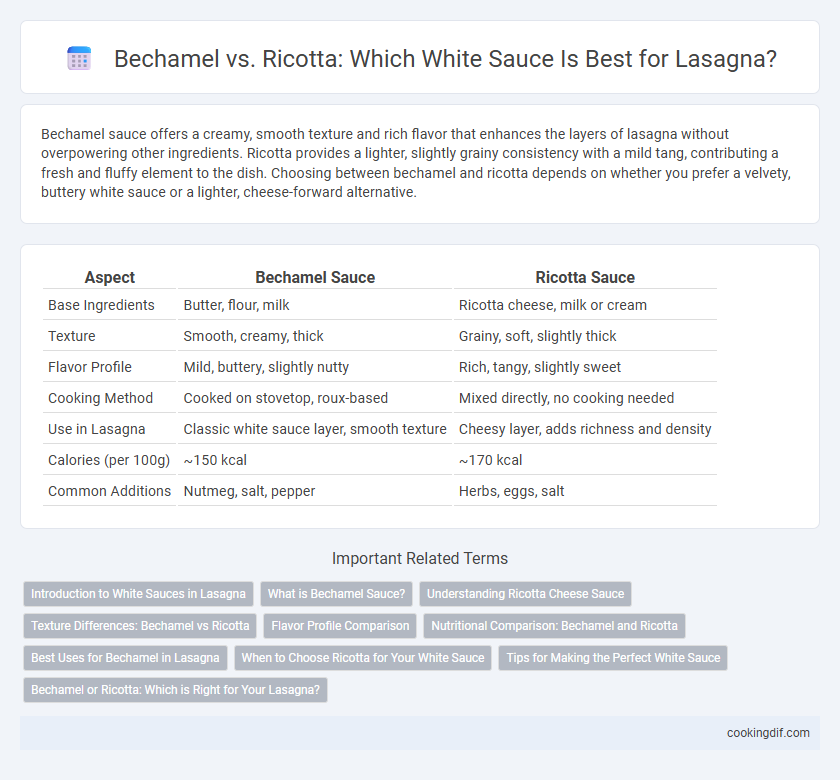This screenshot has width=840, height=780.
Task: Select the Base Ingredients row label
Action: pyautogui.click(x=101, y=305)
